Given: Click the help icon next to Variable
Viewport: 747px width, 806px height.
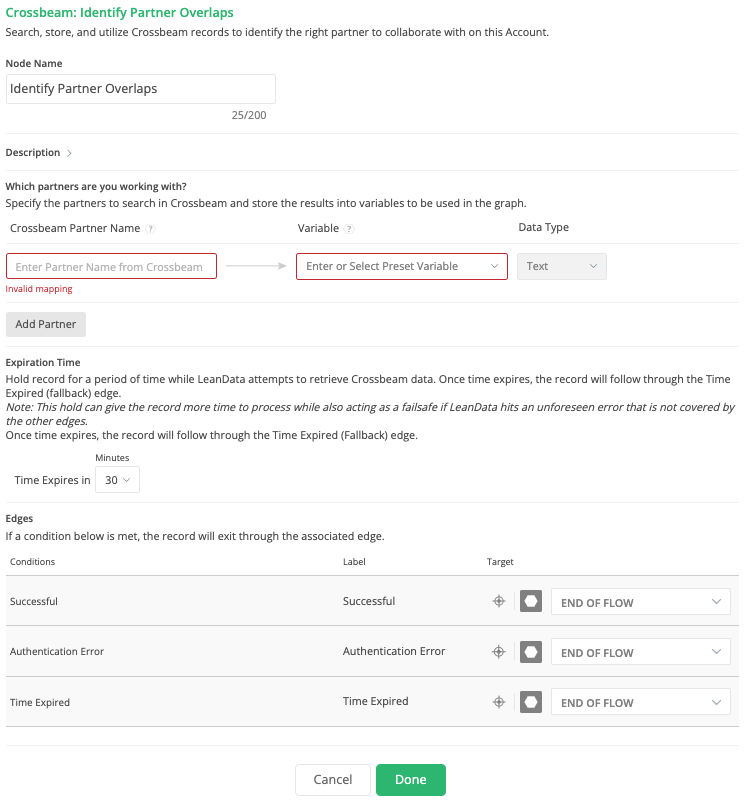Looking at the screenshot, I should pos(349,229).
